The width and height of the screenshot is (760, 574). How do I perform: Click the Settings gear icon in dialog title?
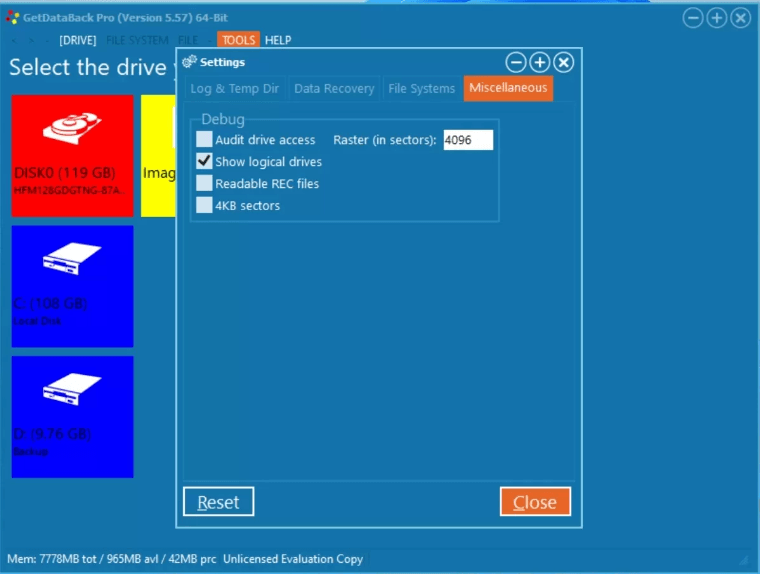tap(190, 62)
